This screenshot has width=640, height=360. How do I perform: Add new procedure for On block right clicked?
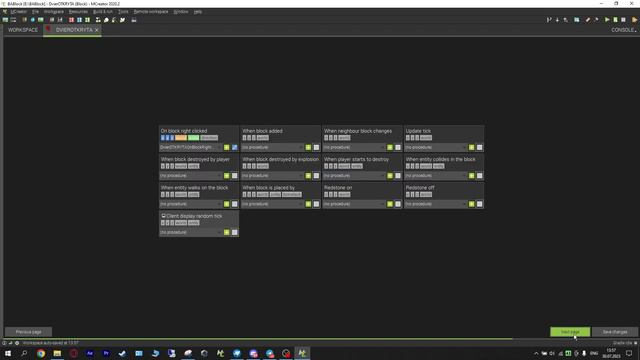(227, 147)
